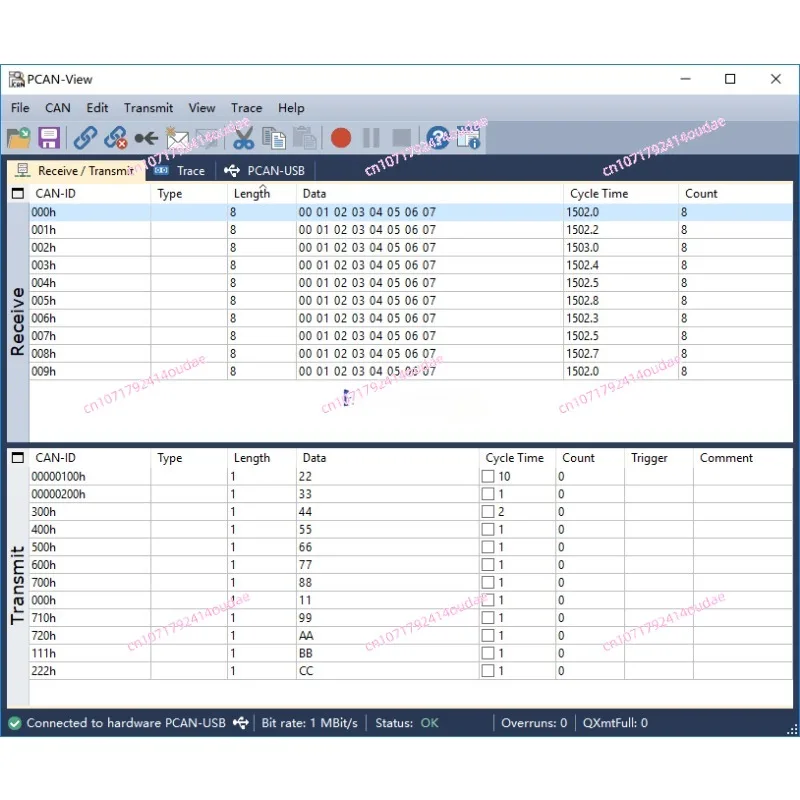Image resolution: width=800 pixels, height=800 pixels.
Task: Click the Bit rate: 1 MBit/s status entry
Action: click(x=309, y=723)
